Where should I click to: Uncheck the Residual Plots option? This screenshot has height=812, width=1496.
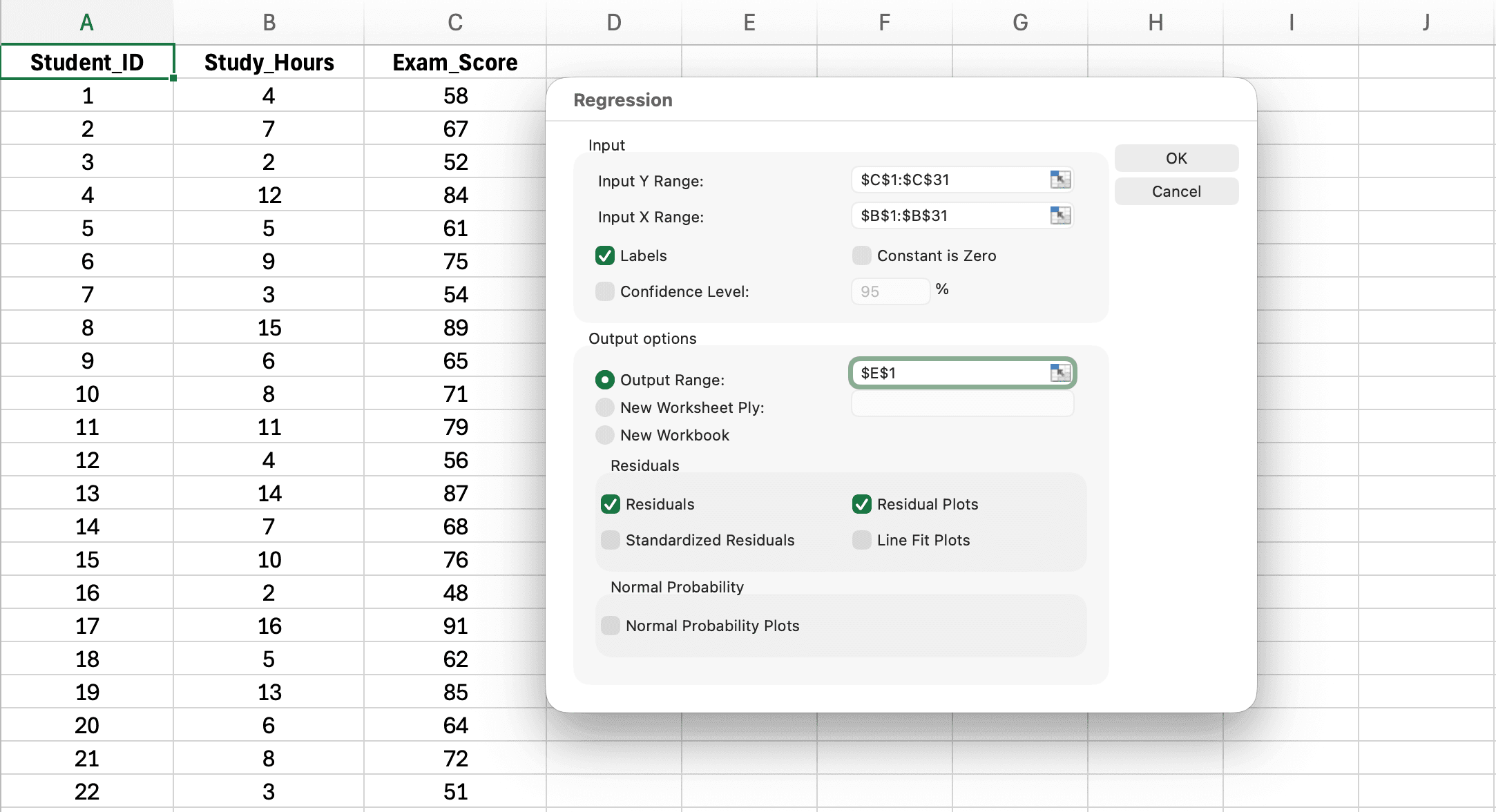click(x=861, y=504)
